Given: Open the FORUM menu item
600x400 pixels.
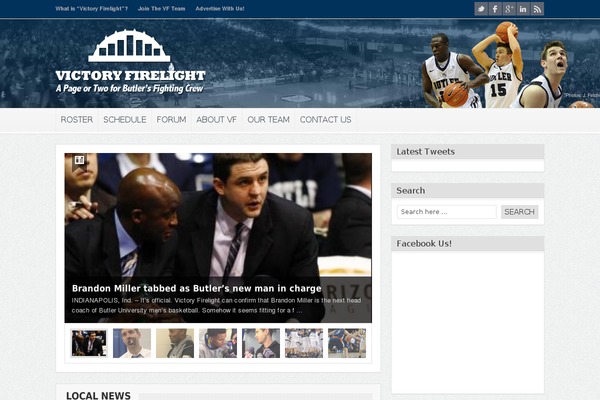Looking at the screenshot, I should (171, 120).
